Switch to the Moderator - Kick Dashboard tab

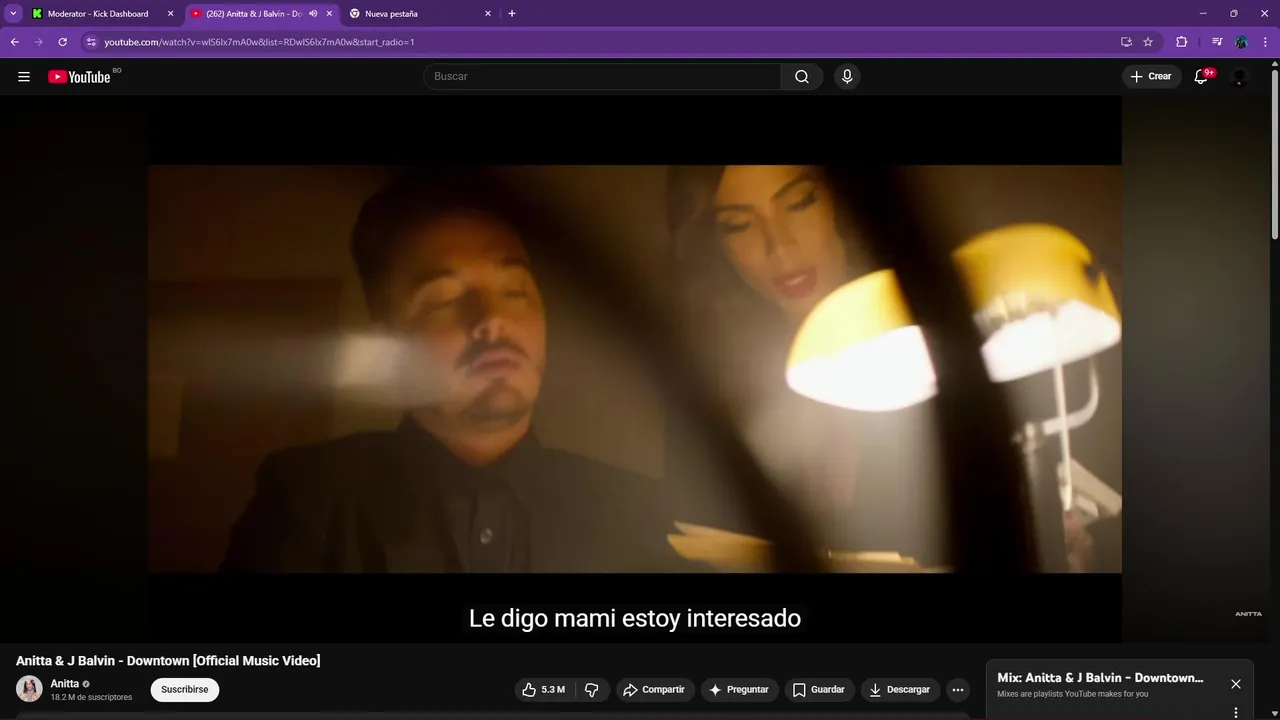[x=98, y=14]
